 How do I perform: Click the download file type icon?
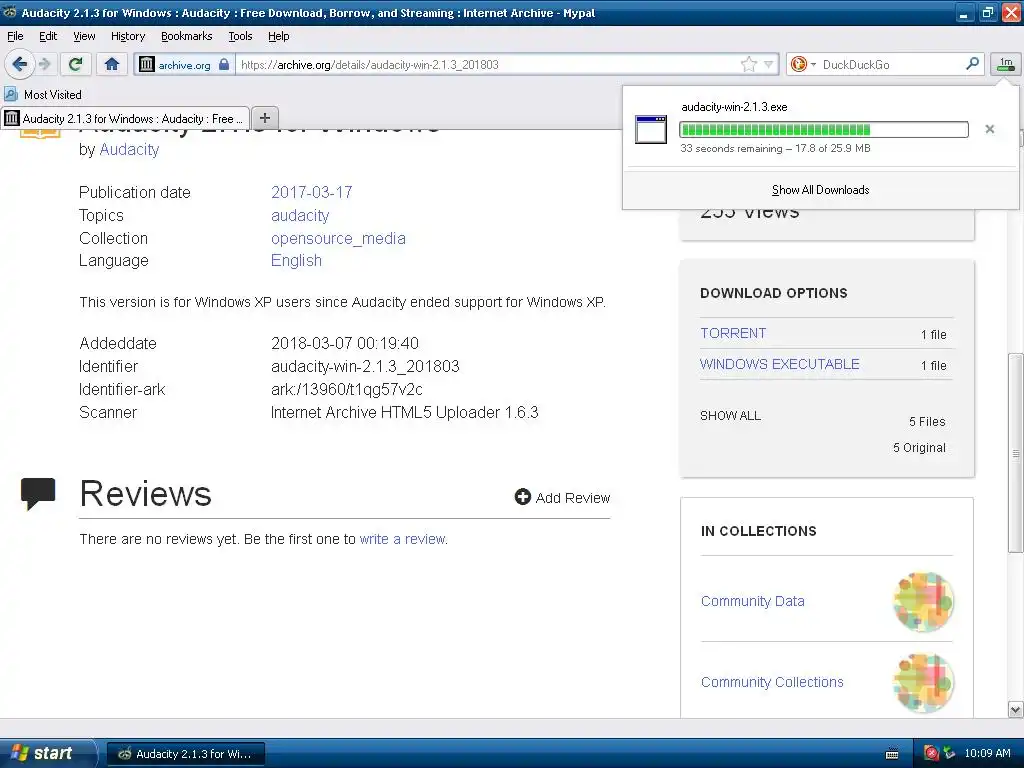pos(651,129)
